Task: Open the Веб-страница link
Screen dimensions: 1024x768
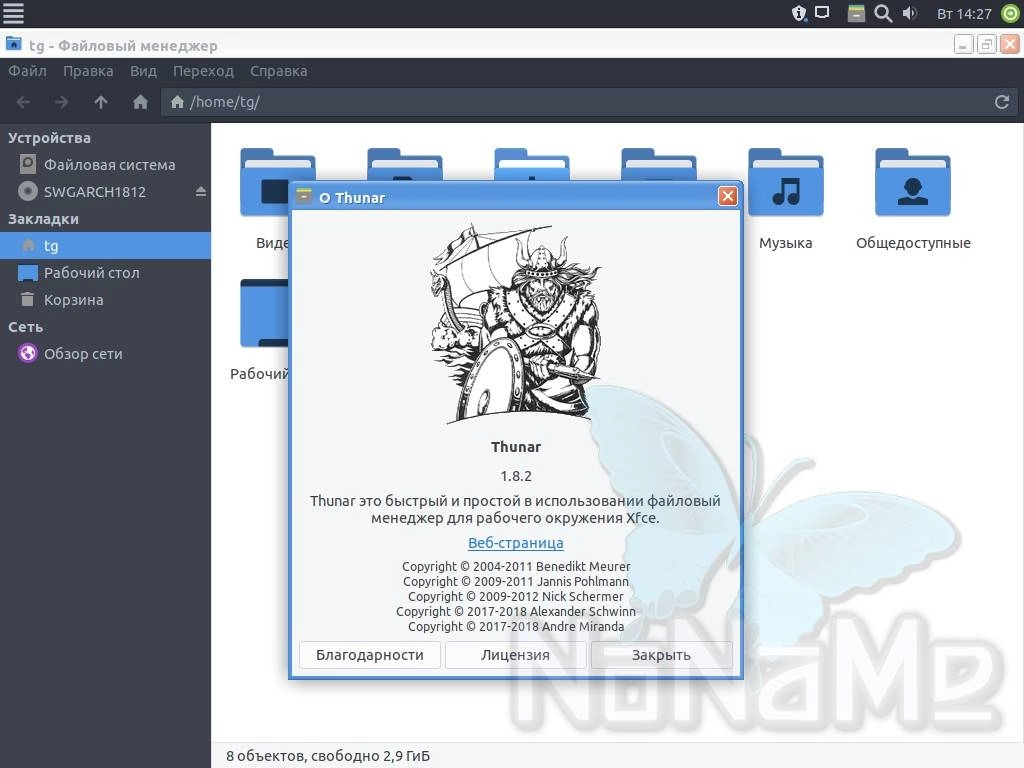Action: [x=516, y=543]
